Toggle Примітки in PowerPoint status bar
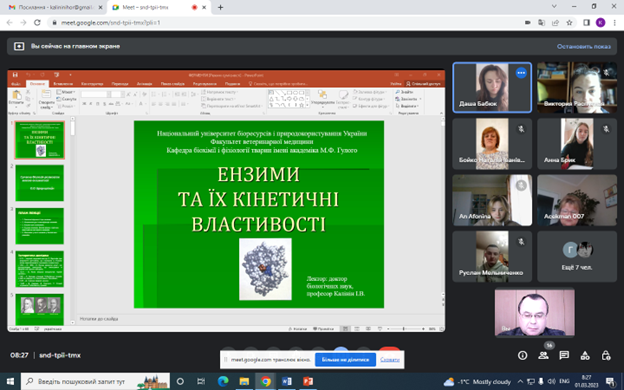Image resolution: width=624 pixels, height=390 pixels. (323, 329)
